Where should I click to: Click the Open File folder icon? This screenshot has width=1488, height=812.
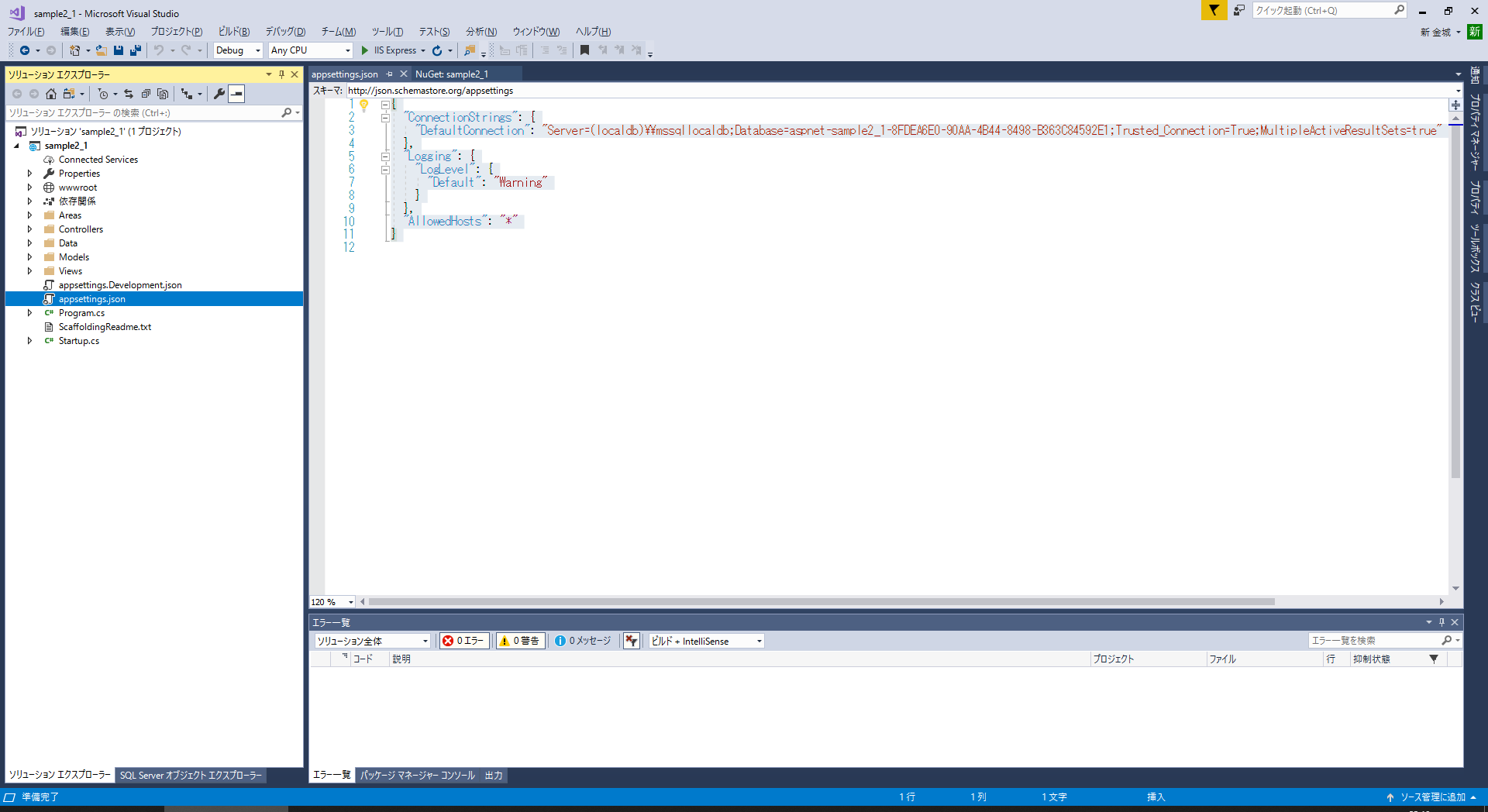(102, 50)
